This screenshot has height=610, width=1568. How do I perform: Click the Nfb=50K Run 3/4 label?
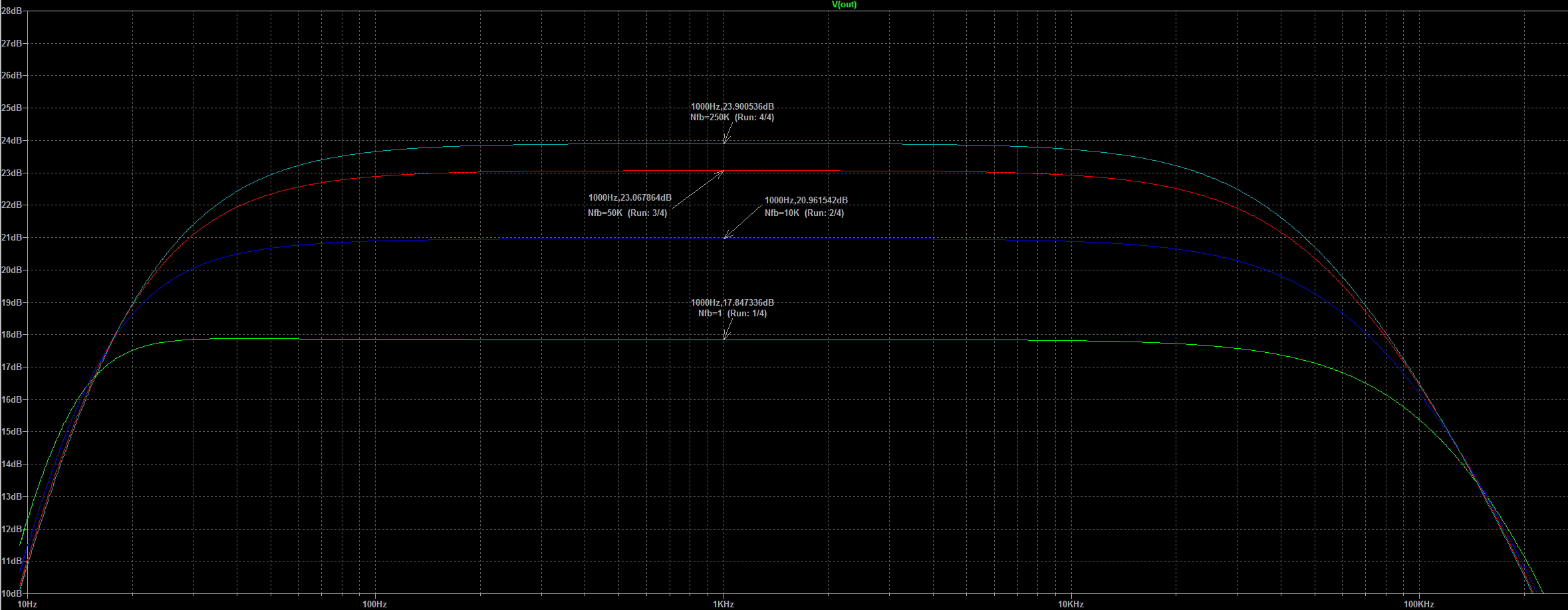coord(627,213)
